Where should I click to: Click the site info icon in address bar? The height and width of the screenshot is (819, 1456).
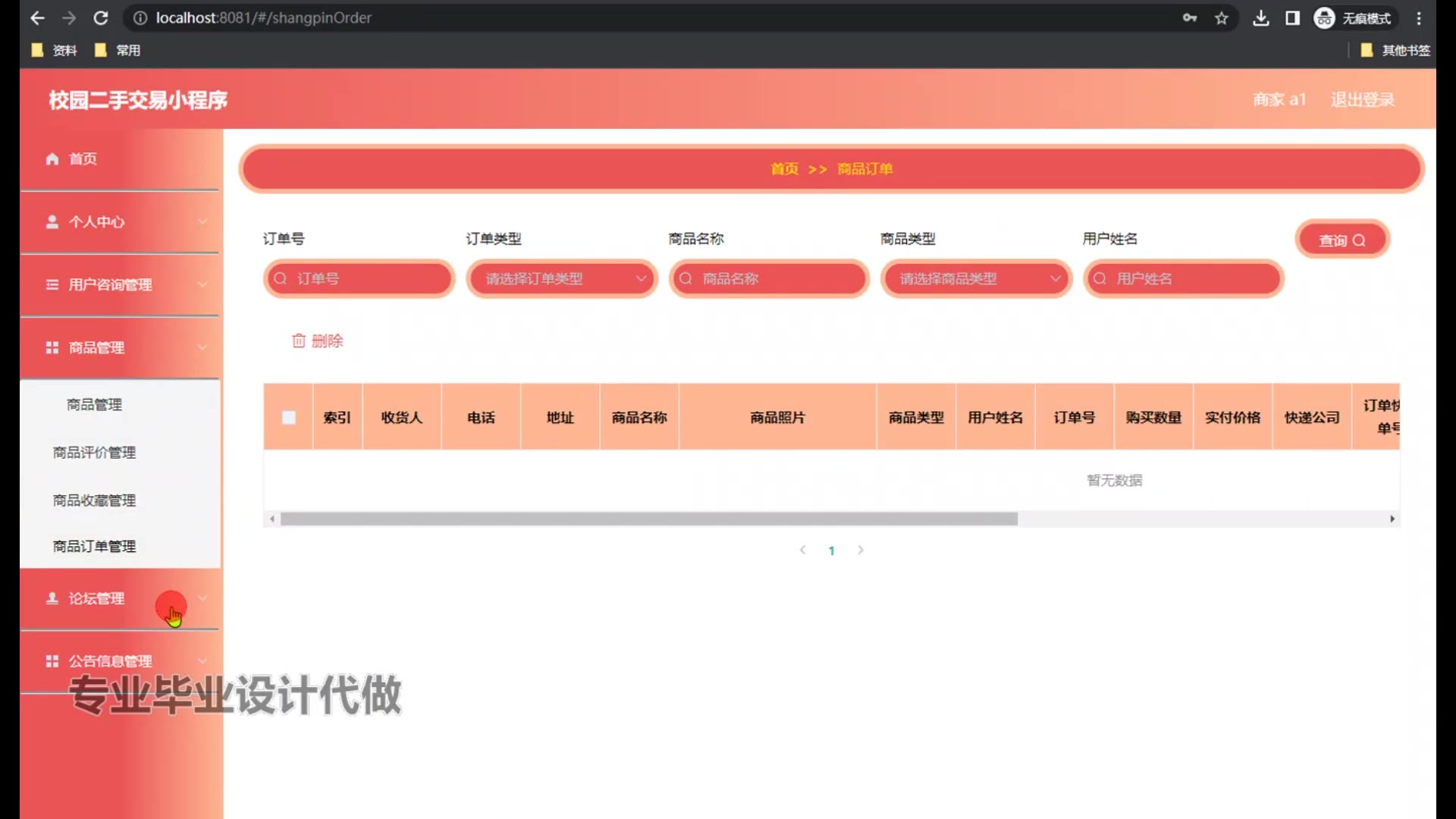tap(140, 17)
